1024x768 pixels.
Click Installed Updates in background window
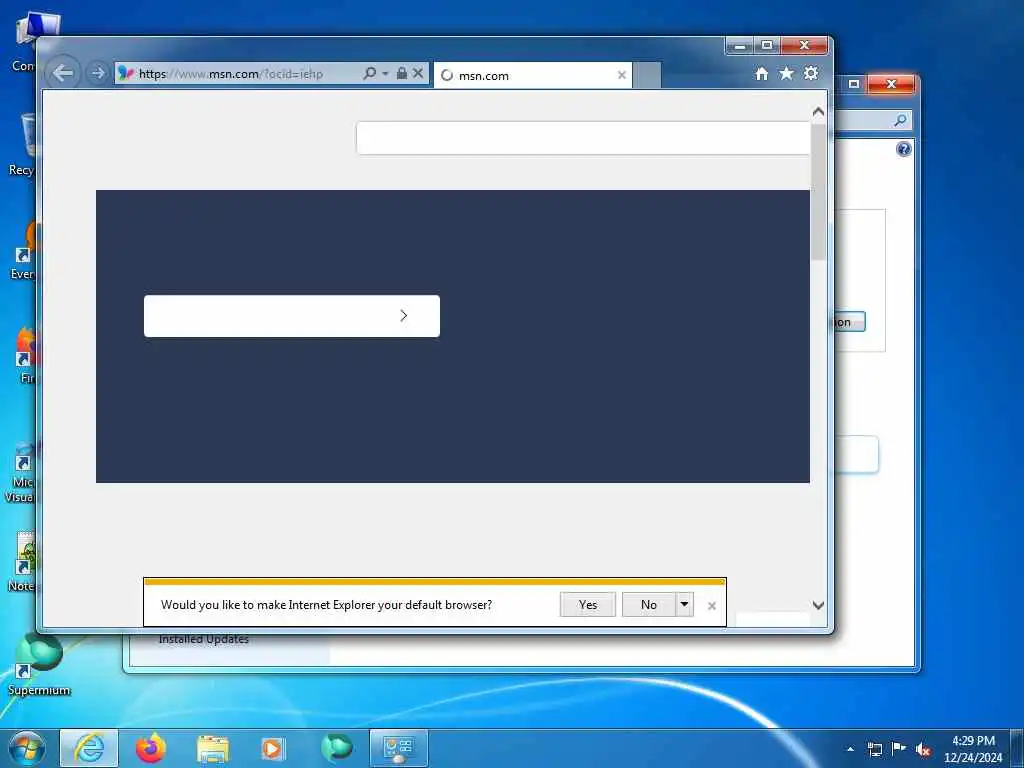coord(204,639)
